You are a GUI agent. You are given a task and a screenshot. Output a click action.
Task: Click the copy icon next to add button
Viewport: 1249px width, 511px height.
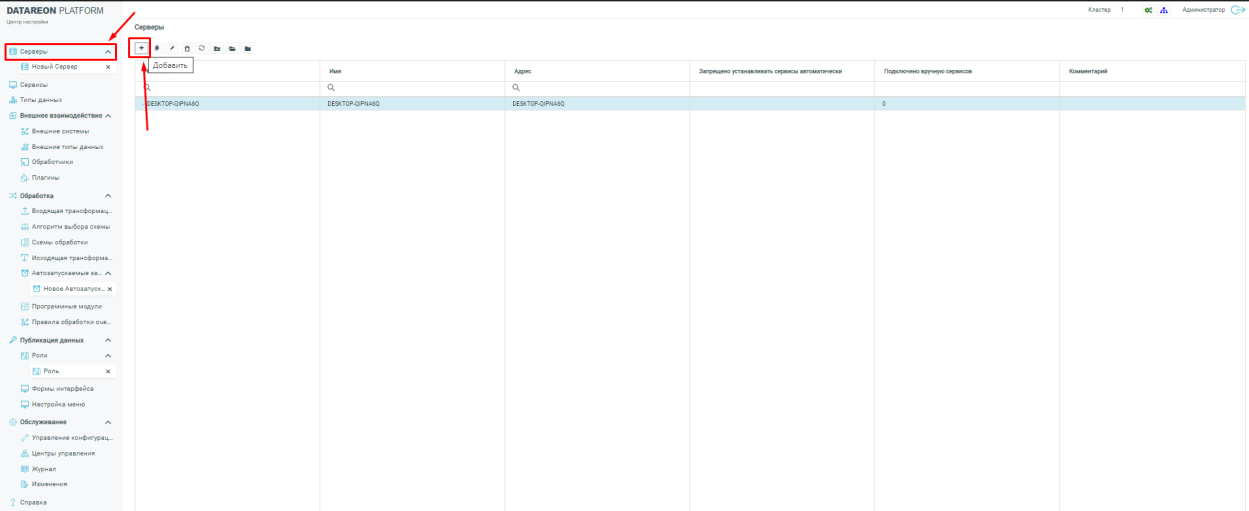[x=157, y=48]
